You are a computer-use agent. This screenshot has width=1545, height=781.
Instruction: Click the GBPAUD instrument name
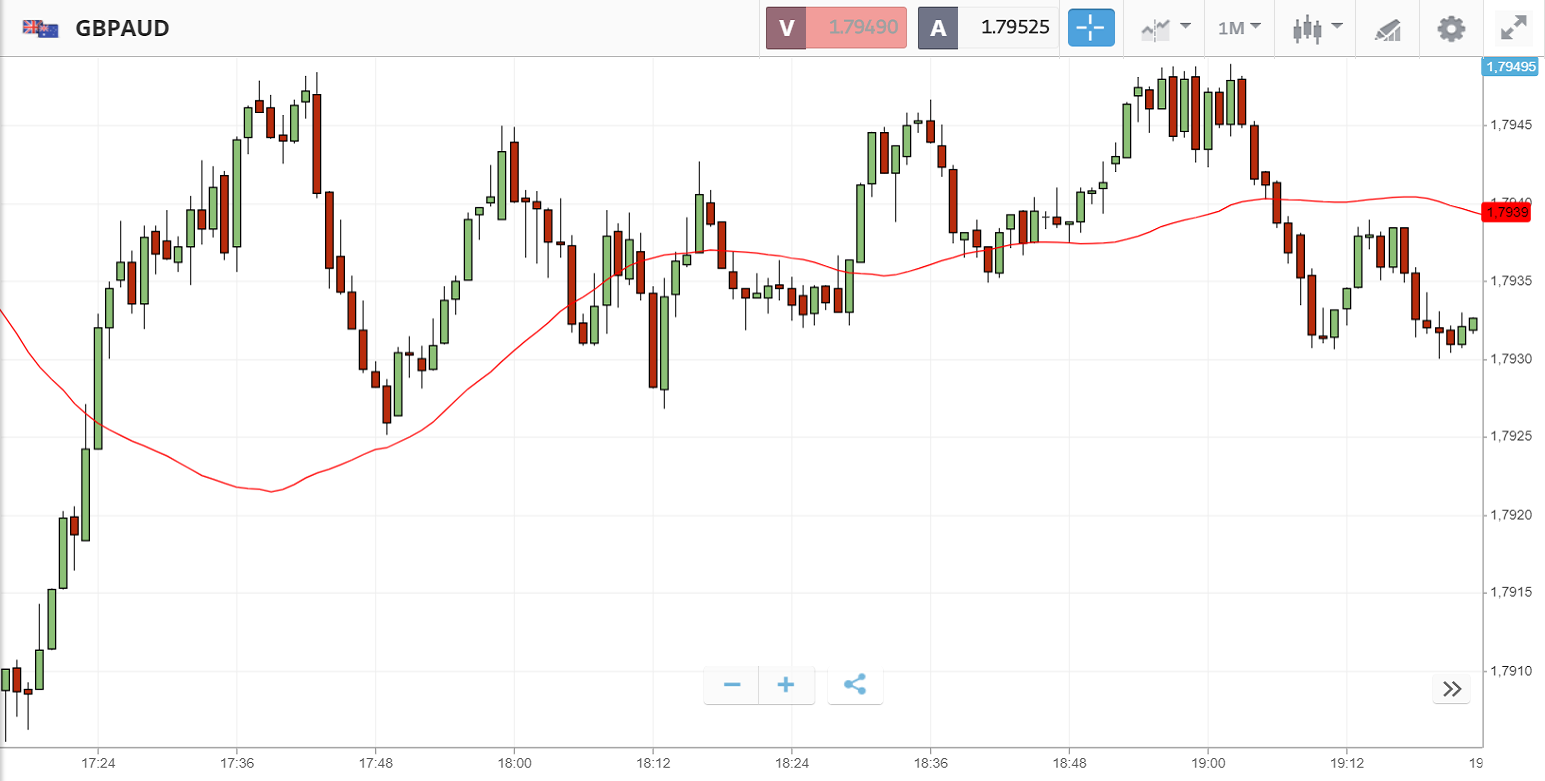122,28
